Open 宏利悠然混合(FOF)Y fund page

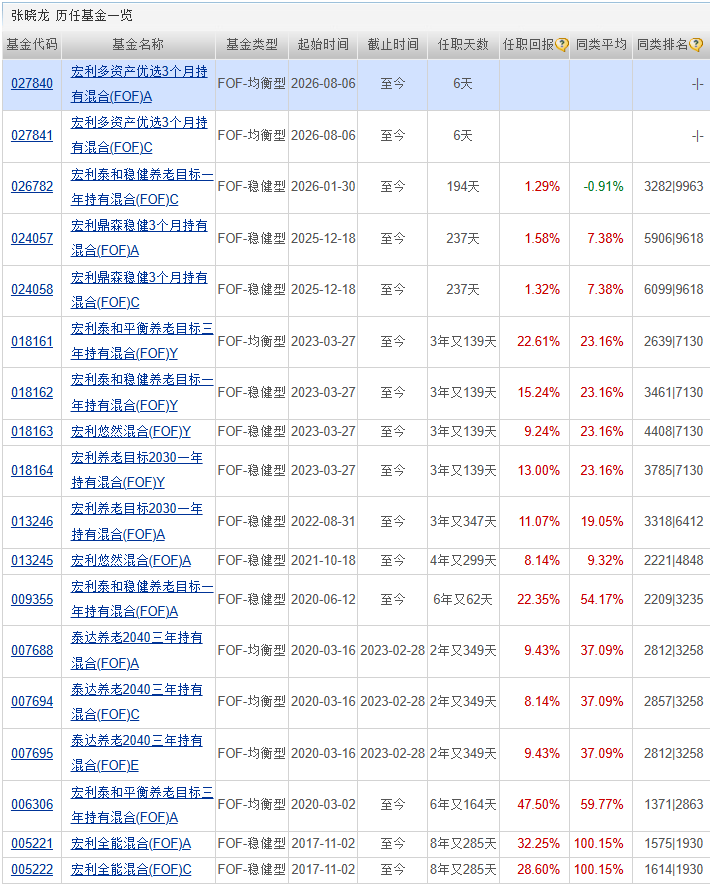pyautogui.click(x=130, y=432)
